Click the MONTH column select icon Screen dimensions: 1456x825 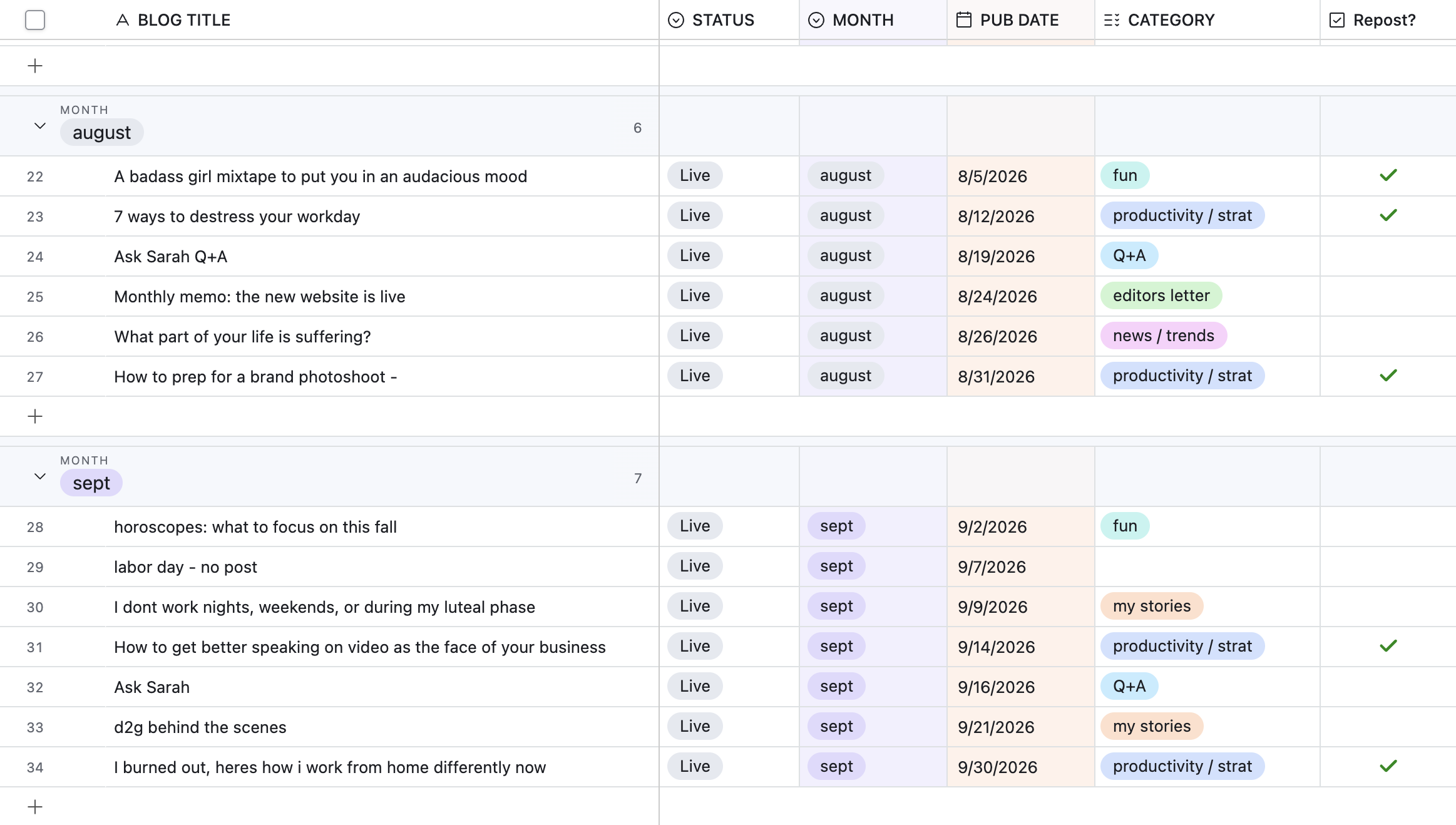click(x=816, y=20)
